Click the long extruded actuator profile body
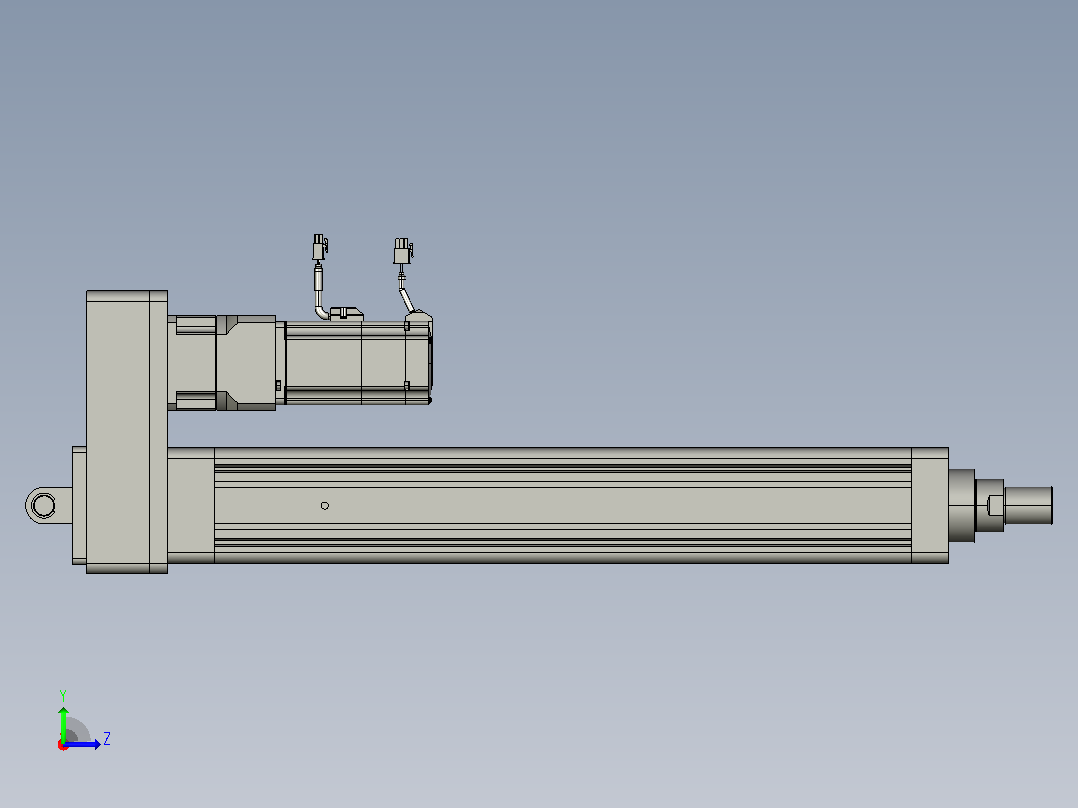Screen dimensions: 1078x808 [562, 505]
